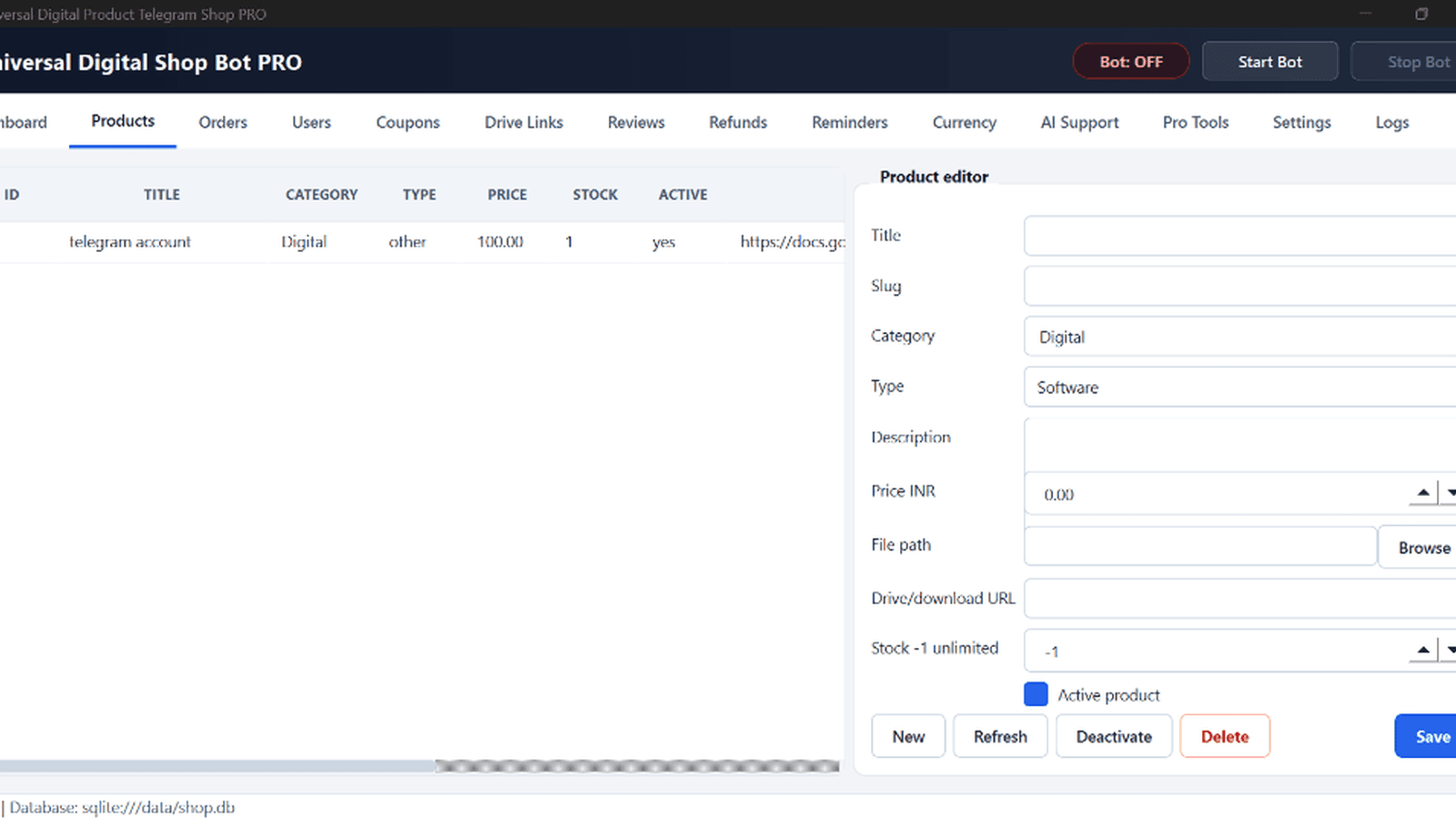
Task: Click the 'Database: sqlite:///data/shop.db' status text
Action: [x=122, y=807]
